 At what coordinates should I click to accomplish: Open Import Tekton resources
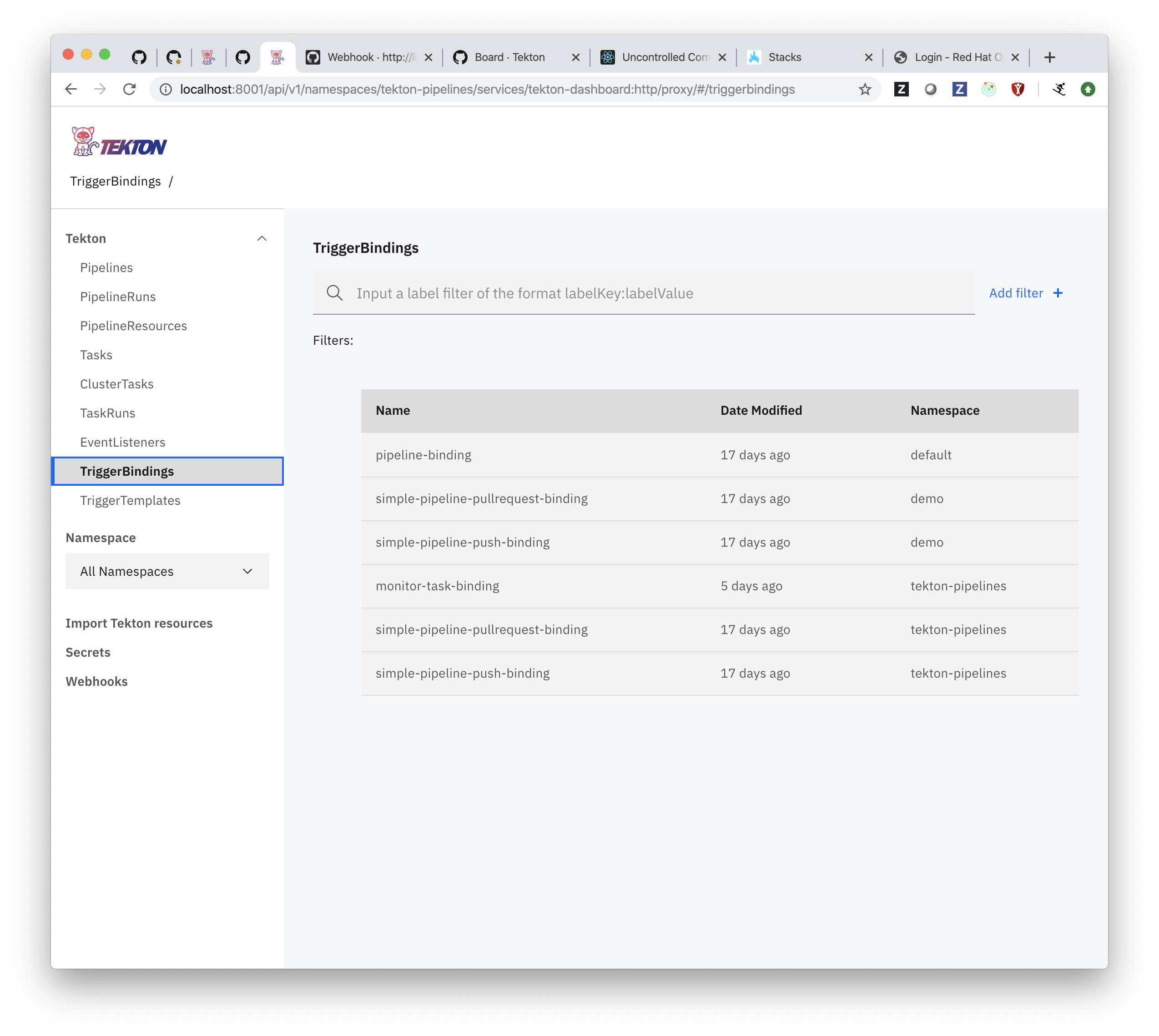pos(140,623)
